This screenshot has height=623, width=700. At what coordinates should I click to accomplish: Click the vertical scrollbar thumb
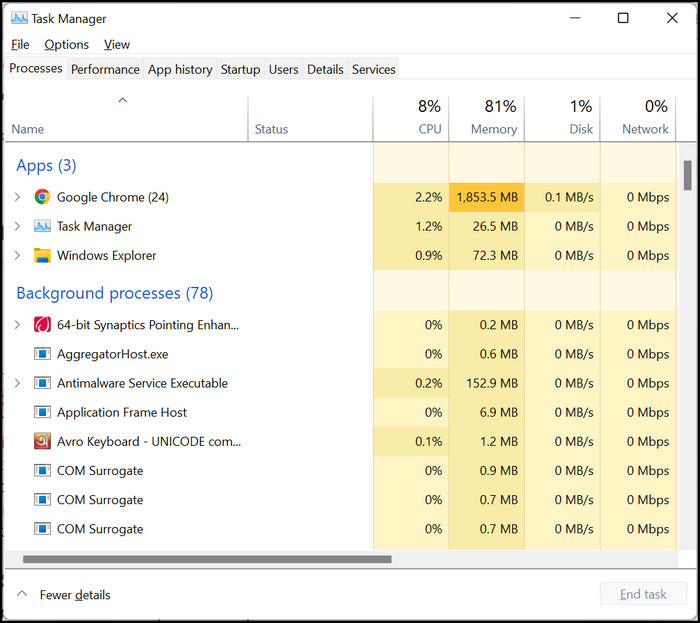pos(688,175)
